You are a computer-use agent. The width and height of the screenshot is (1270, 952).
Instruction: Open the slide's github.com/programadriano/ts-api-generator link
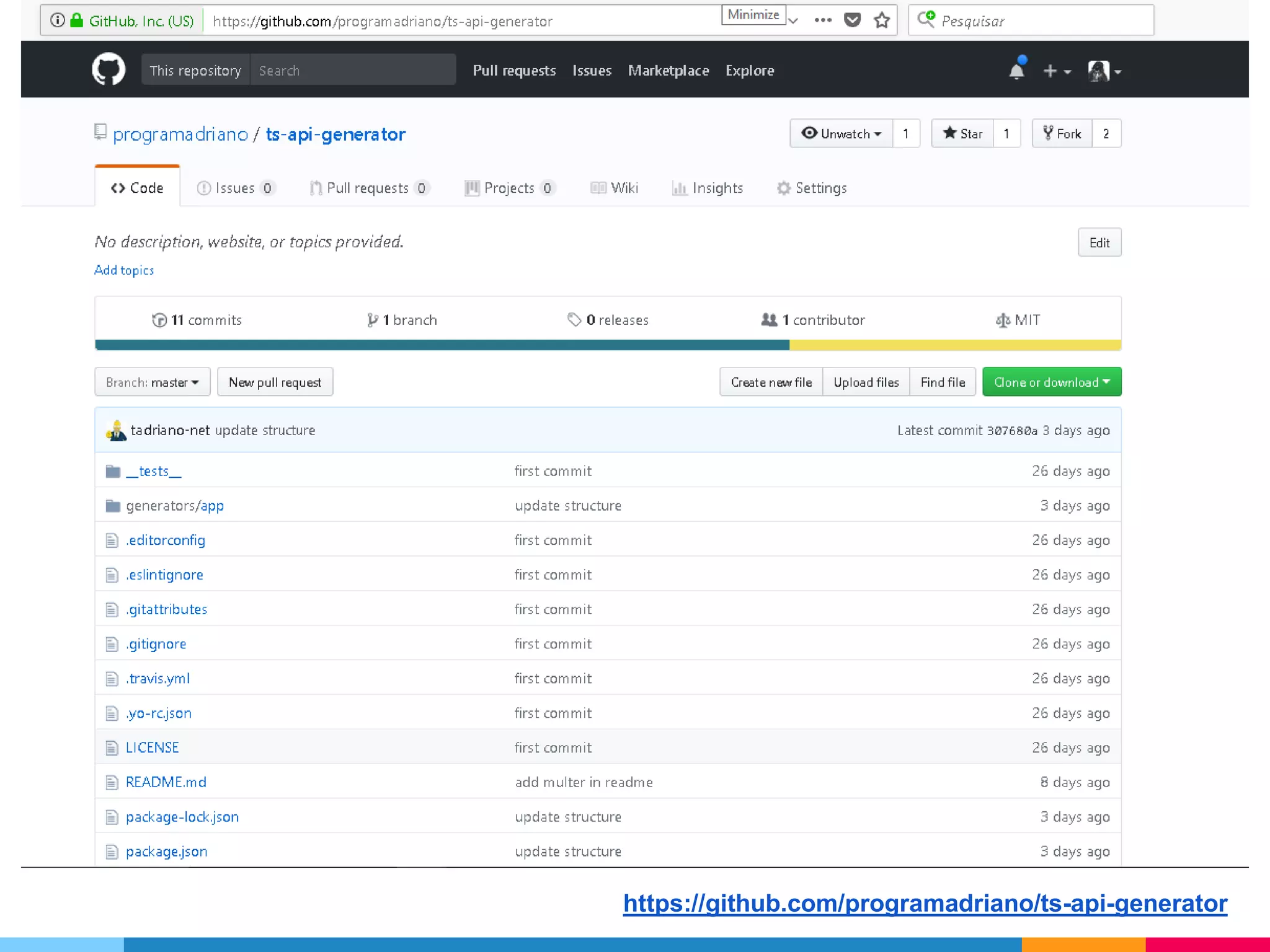coord(925,903)
